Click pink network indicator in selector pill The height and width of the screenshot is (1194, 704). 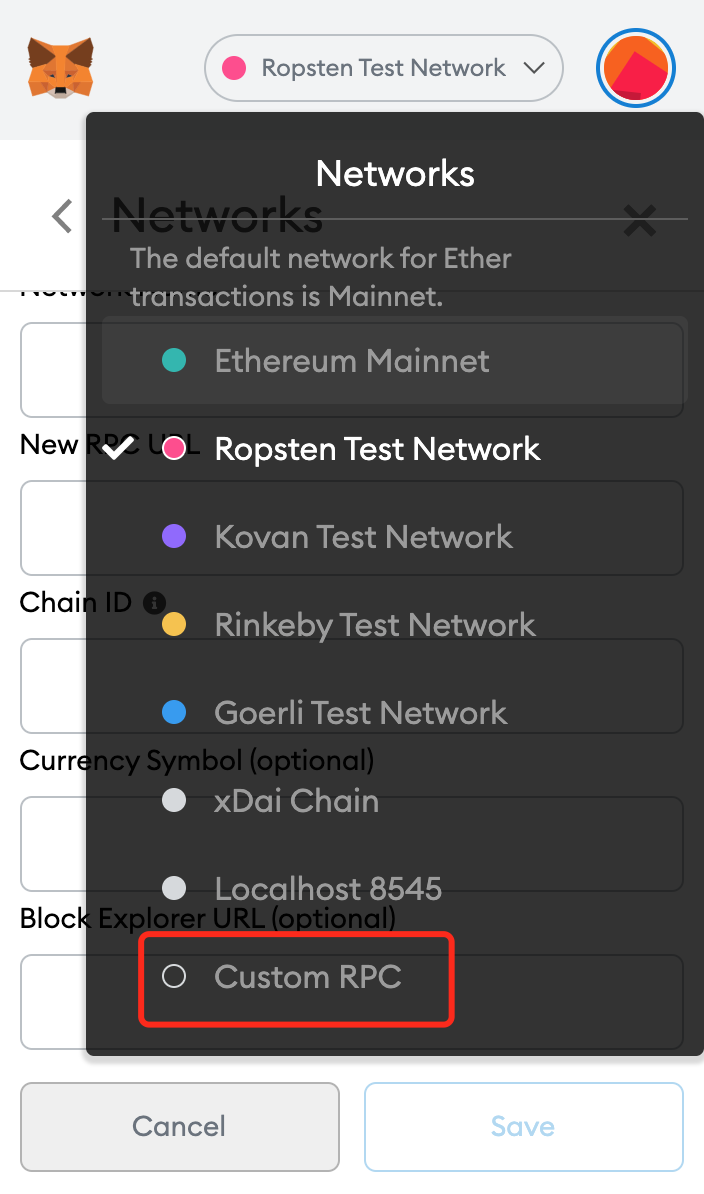tap(234, 68)
